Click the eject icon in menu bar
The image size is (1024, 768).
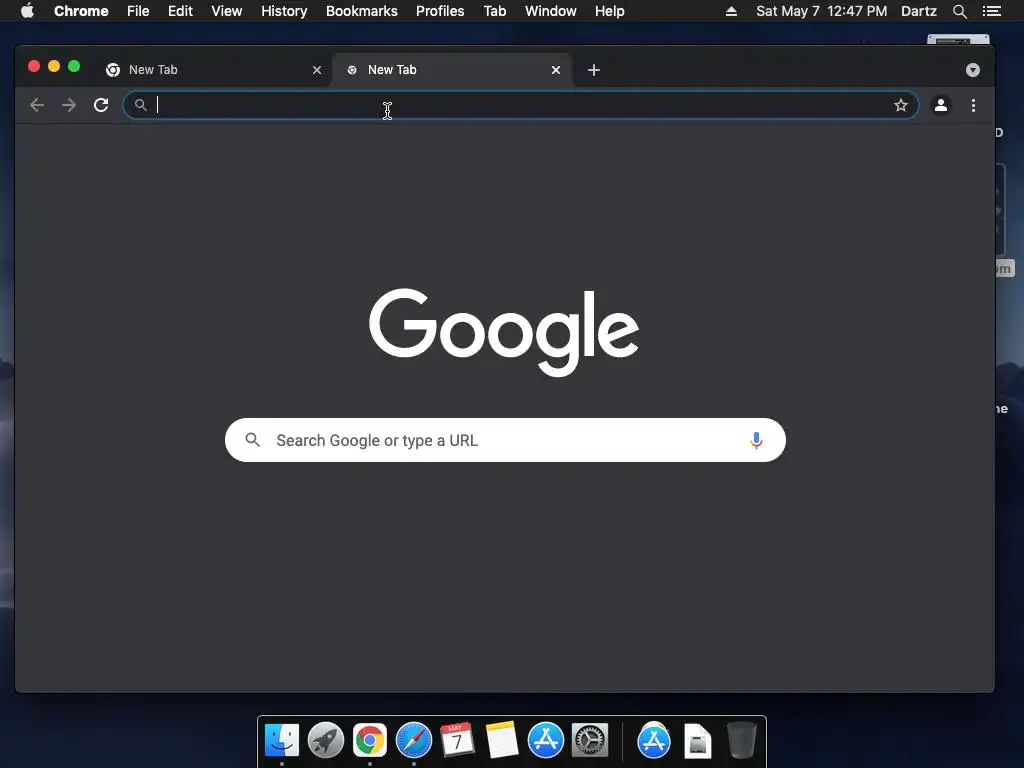[x=731, y=11]
